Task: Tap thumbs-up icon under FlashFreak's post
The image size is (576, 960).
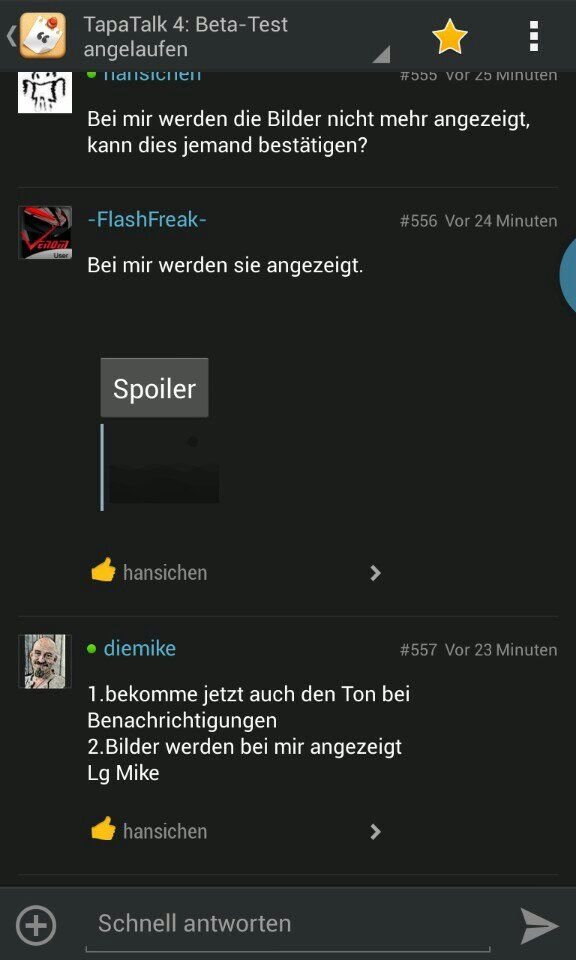Action: pyautogui.click(x=103, y=570)
